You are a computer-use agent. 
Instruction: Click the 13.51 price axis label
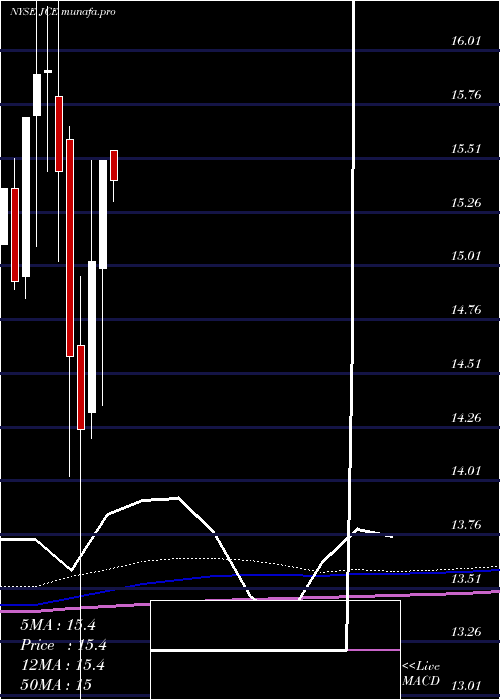[x=466, y=579]
